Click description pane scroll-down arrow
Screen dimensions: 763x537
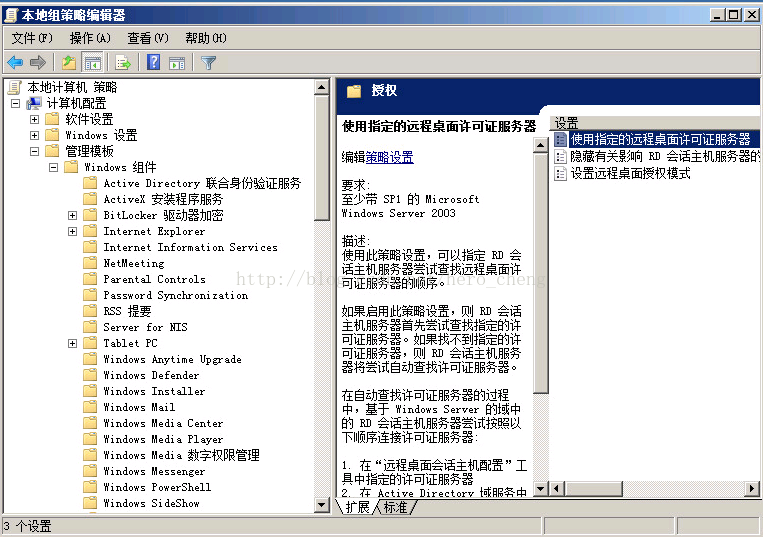click(541, 488)
